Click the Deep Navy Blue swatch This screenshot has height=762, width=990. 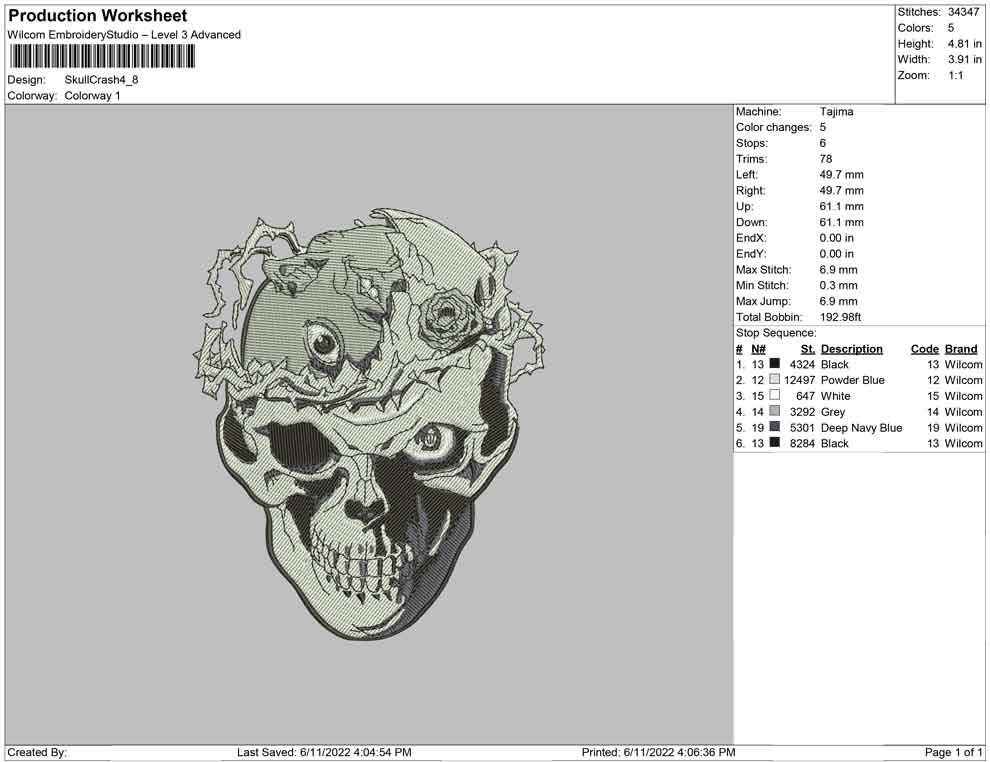775,427
